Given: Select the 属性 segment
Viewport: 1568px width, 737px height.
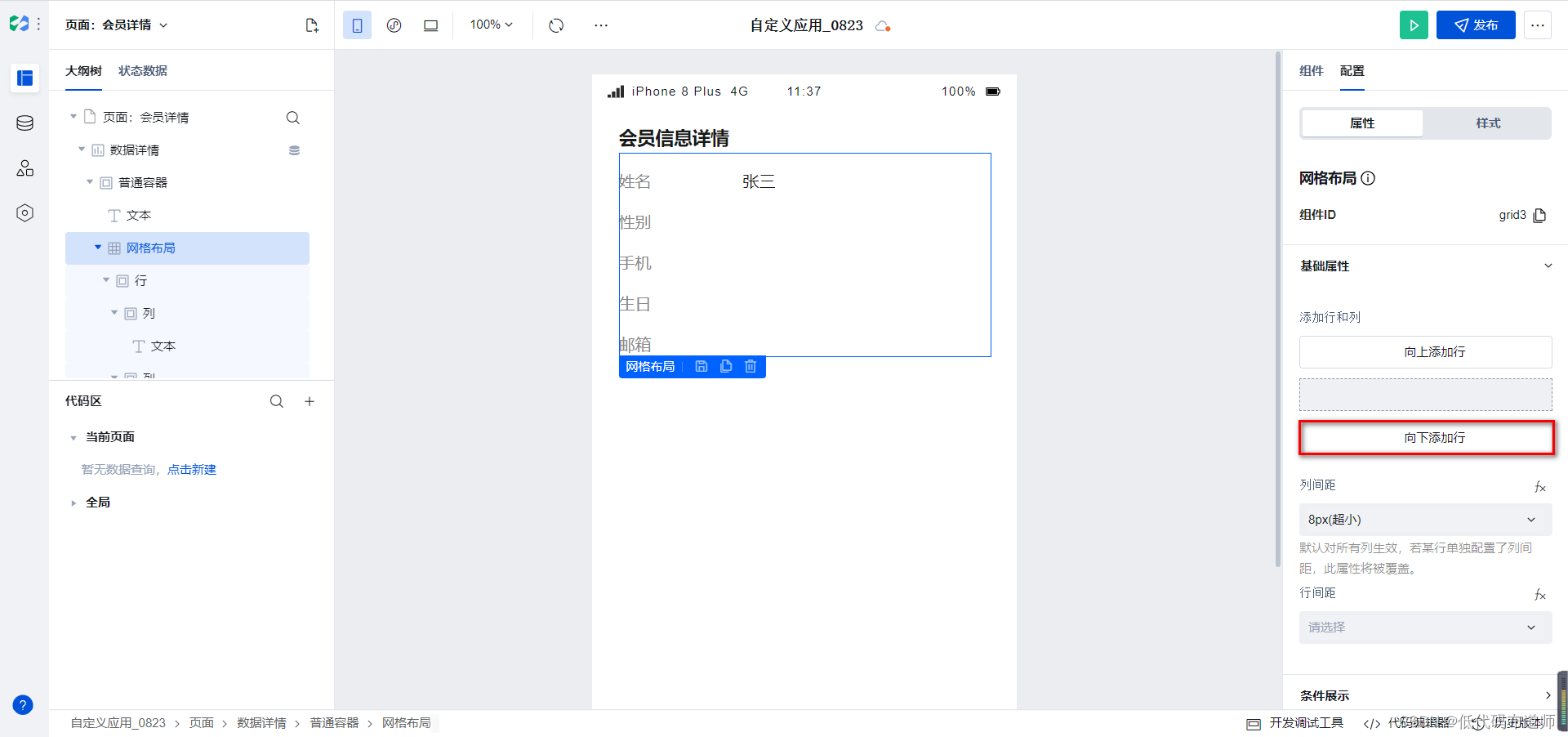Looking at the screenshot, I should (1362, 123).
